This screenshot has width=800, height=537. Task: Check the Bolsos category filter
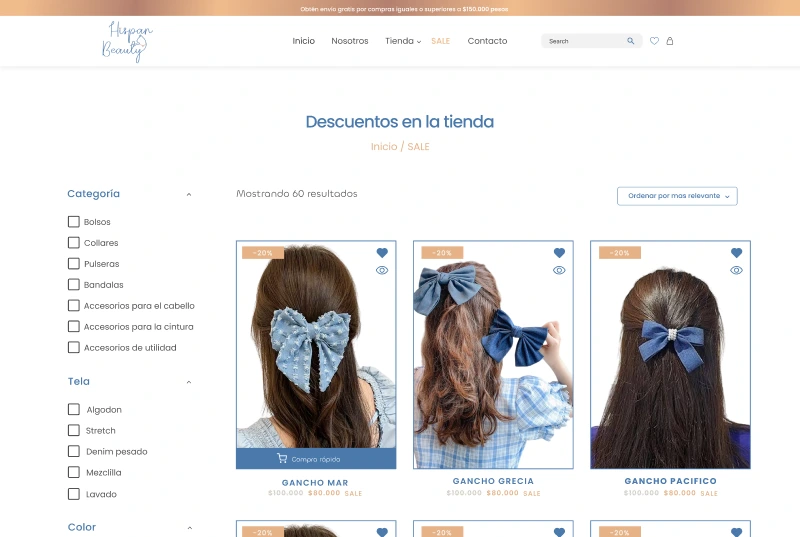pyautogui.click(x=74, y=222)
